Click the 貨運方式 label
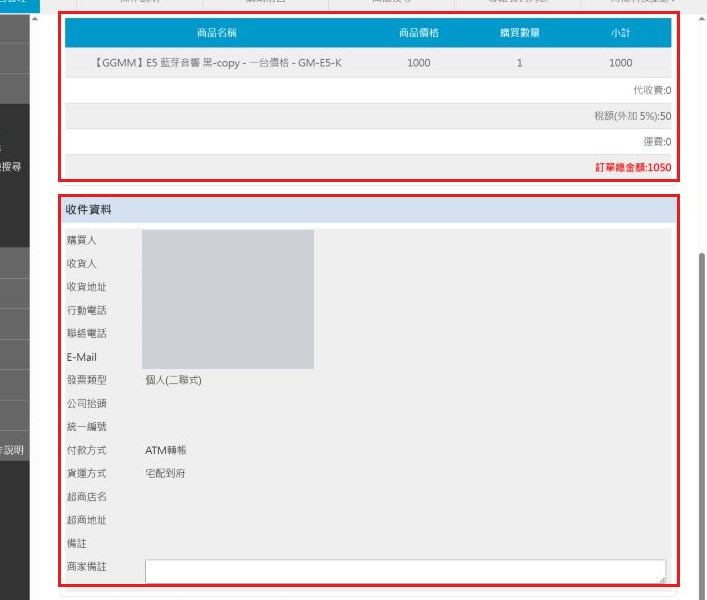Screen dimensions: 707x600 point(86,473)
